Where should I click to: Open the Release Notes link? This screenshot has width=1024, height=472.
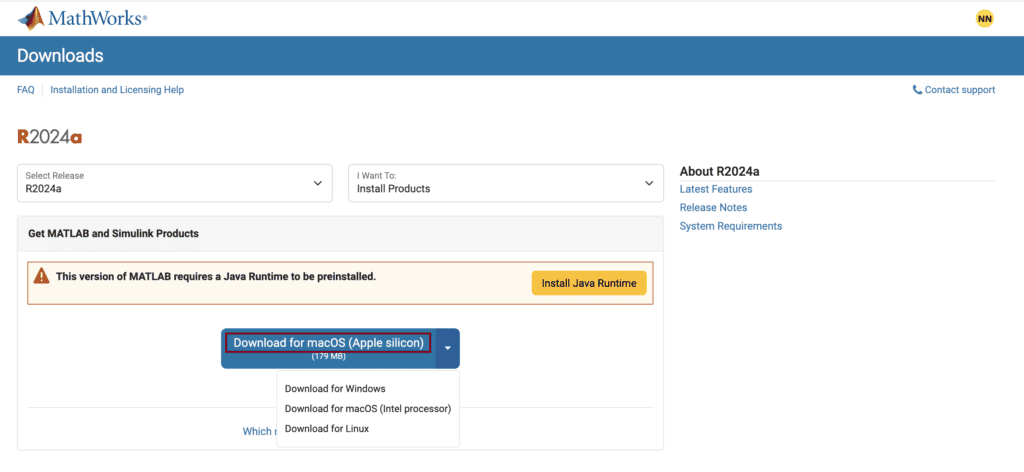(x=713, y=208)
